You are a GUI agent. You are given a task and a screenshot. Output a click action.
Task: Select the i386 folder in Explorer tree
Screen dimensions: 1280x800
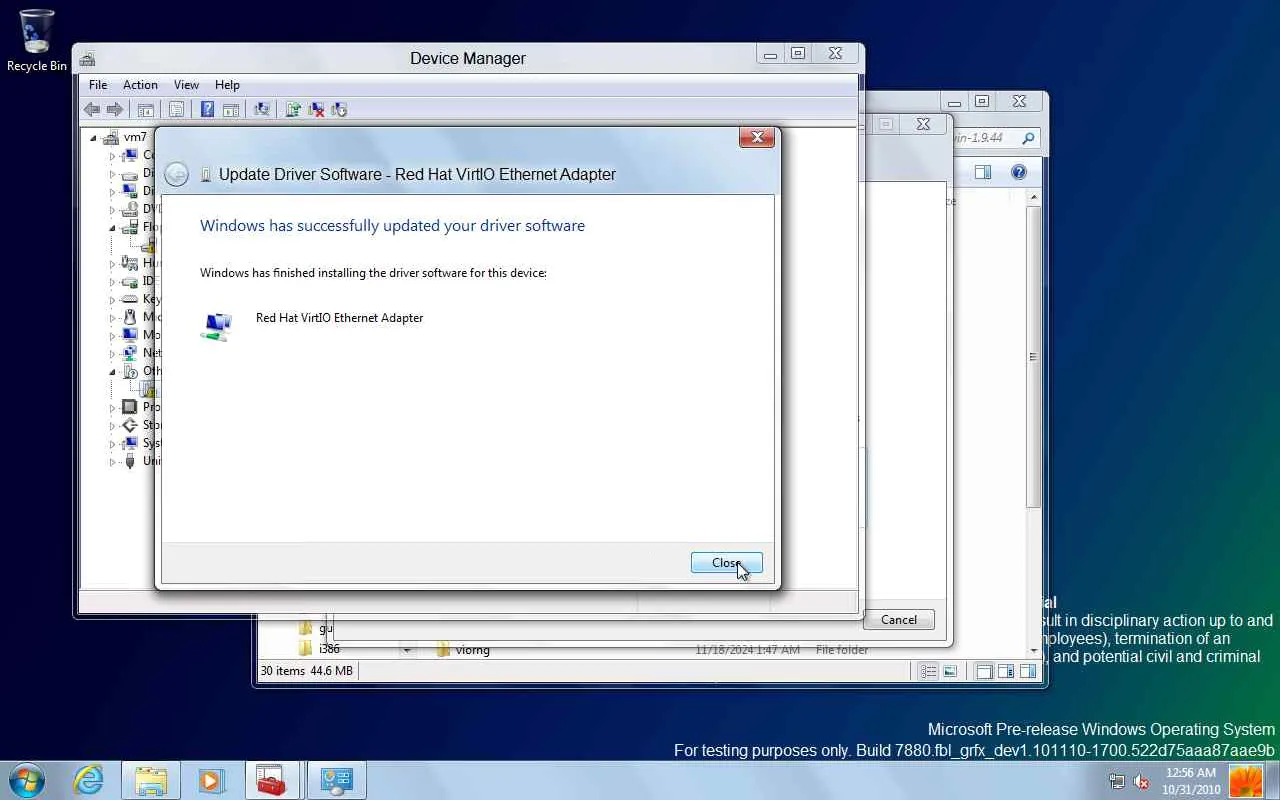320,649
